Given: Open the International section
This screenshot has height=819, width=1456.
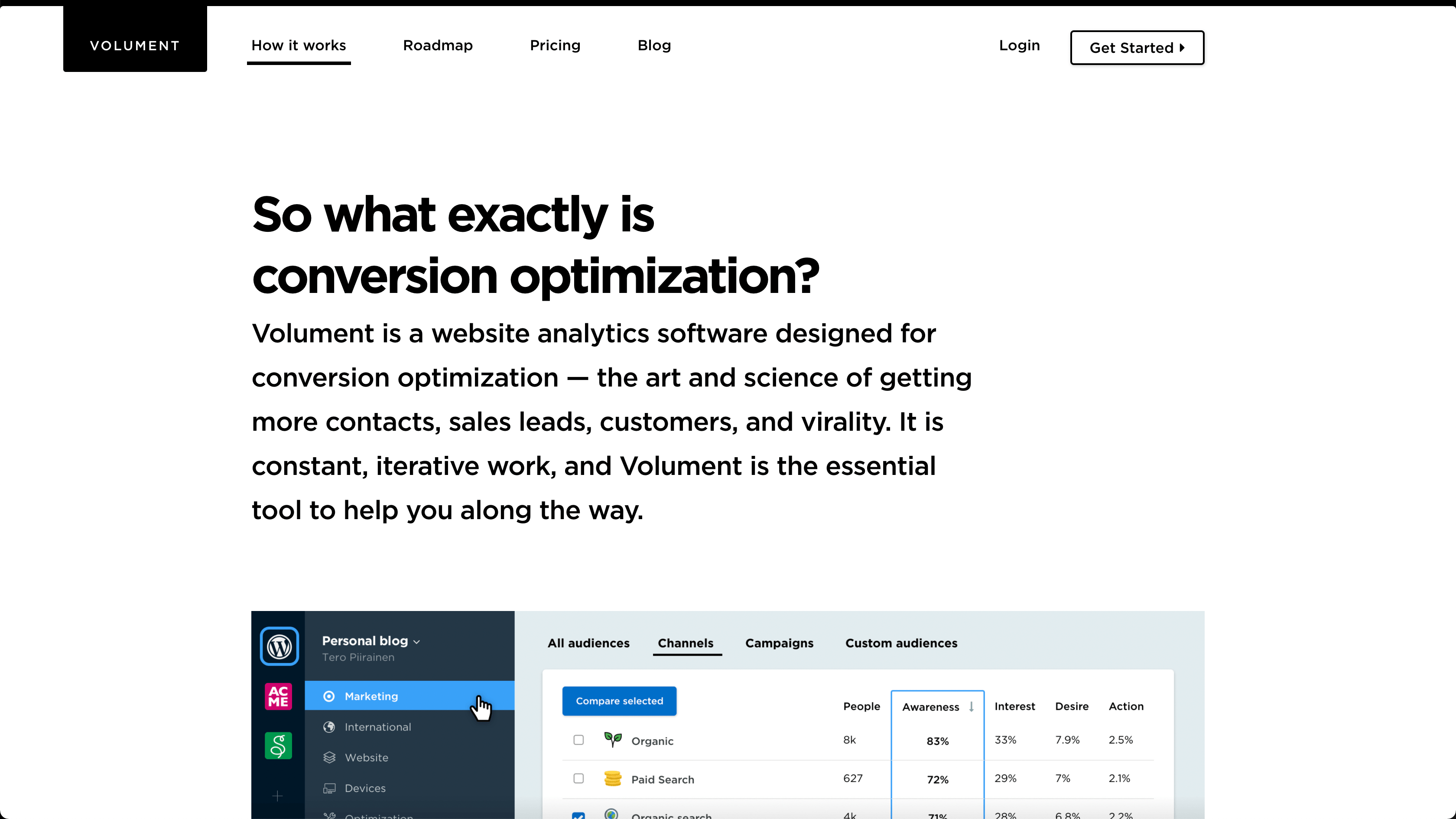Looking at the screenshot, I should pos(409,727).
